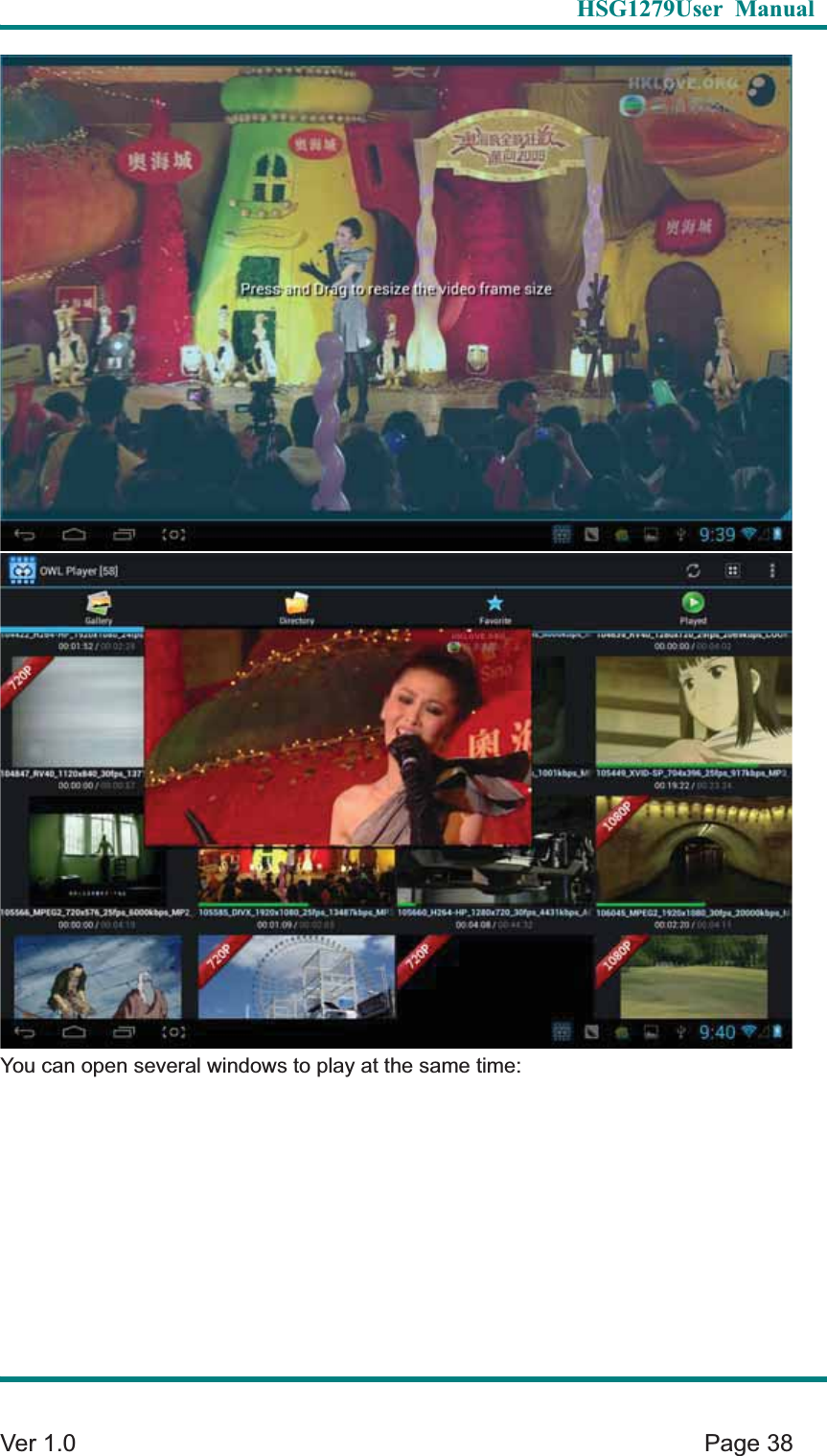Tap the USB icon in the upper status bar

(680, 535)
